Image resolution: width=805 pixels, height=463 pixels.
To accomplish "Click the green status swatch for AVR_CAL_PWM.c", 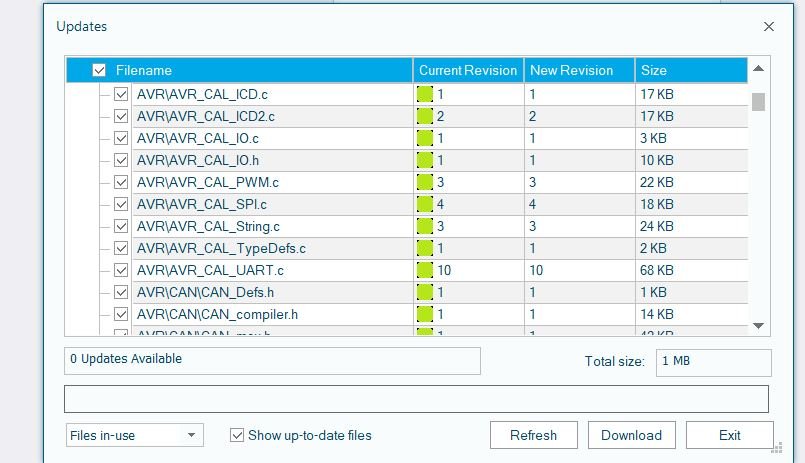I will pos(425,182).
